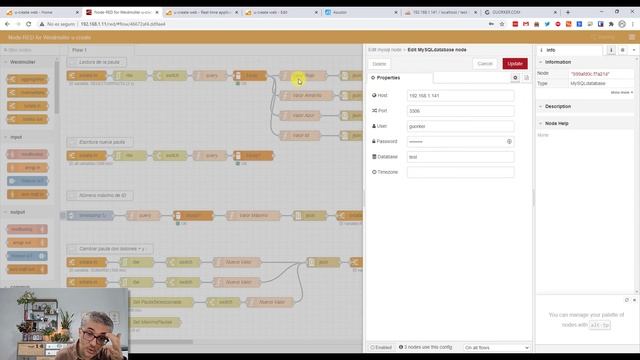Open node settings gear tab in edit panel
Viewport: 640px width, 360px height.
[x=515, y=78]
